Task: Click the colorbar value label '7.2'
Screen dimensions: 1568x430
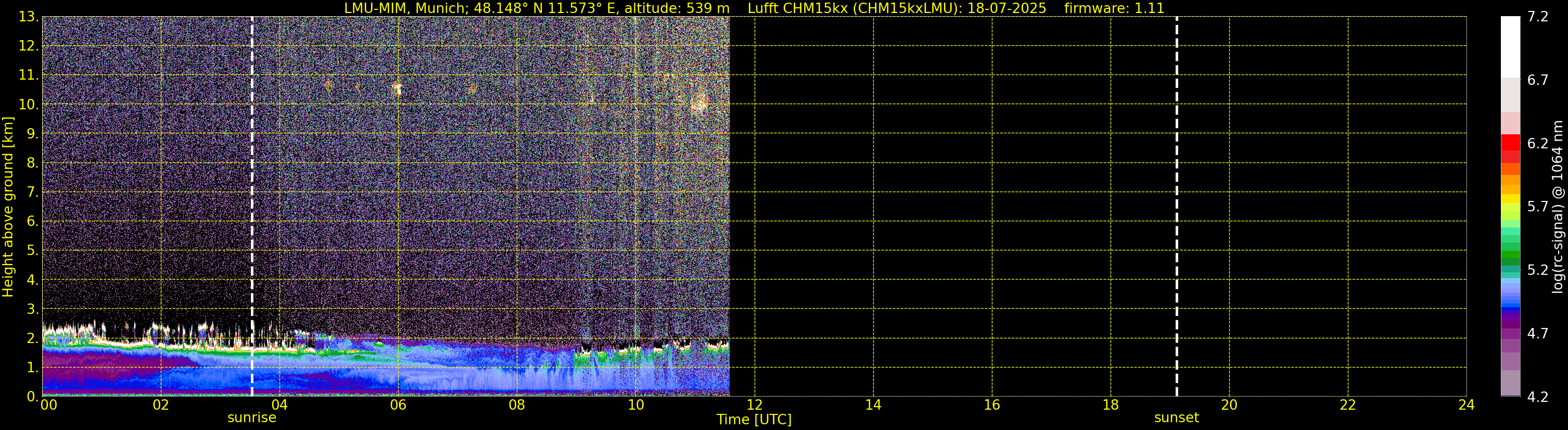Action: (1538, 17)
